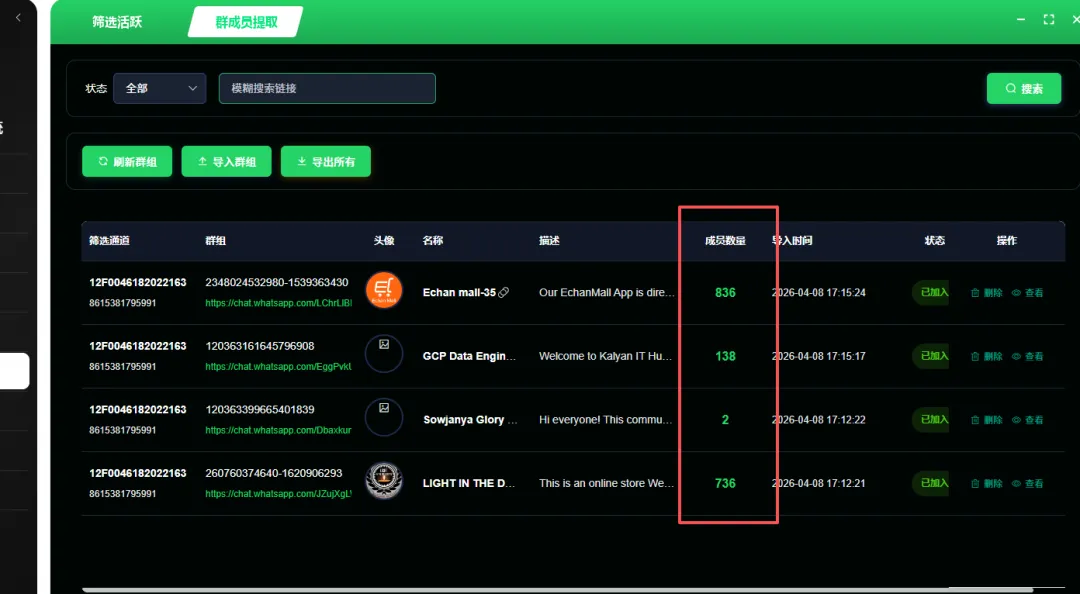Click 已加入 status for Sowjanya Glory

coord(931,419)
